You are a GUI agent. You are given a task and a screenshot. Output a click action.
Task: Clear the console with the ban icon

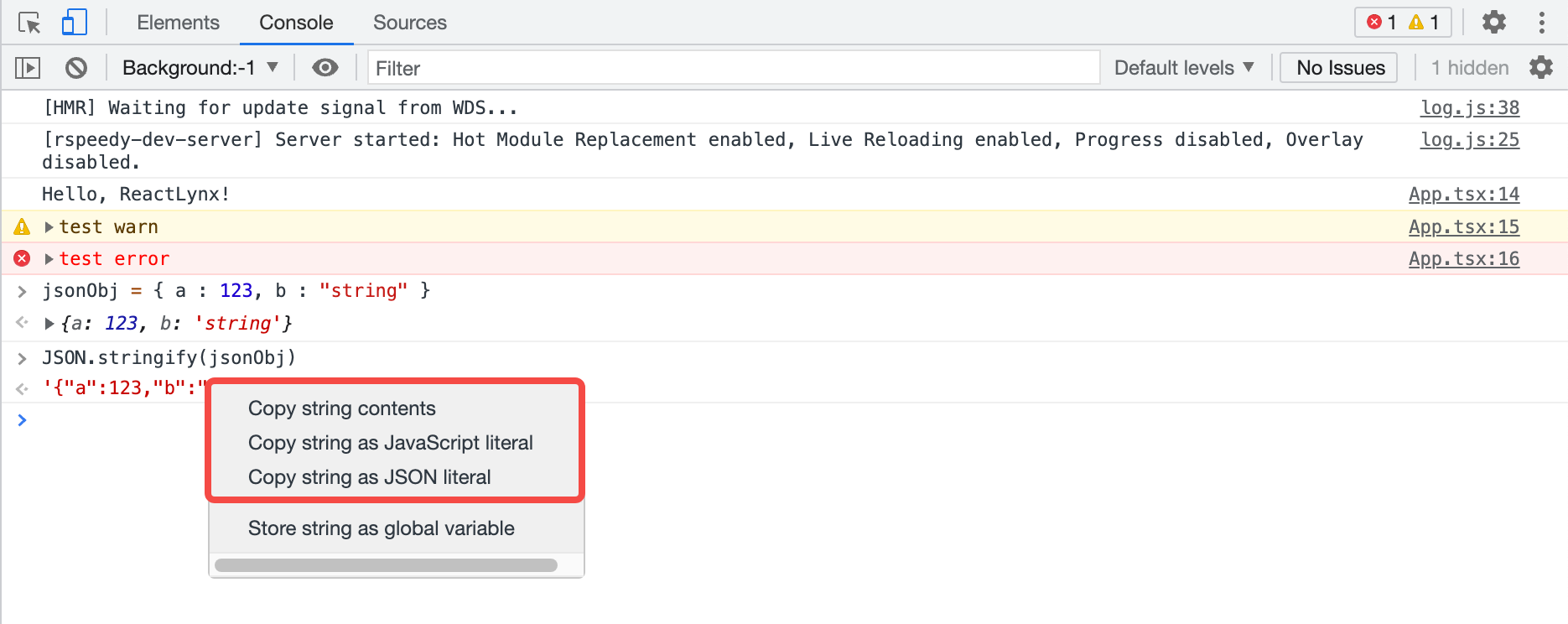pos(76,68)
